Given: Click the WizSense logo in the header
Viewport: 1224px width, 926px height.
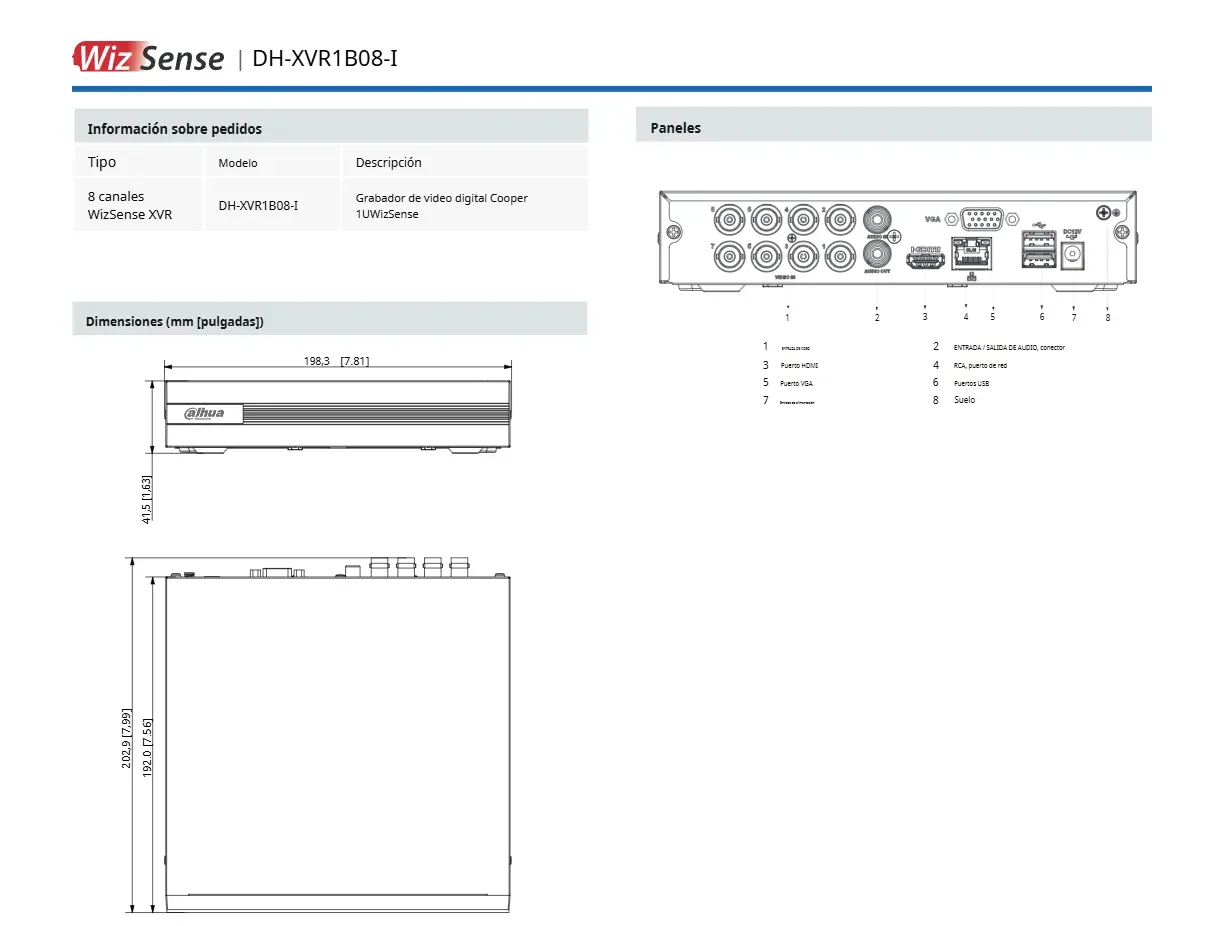Looking at the screenshot, I should pos(148,56).
